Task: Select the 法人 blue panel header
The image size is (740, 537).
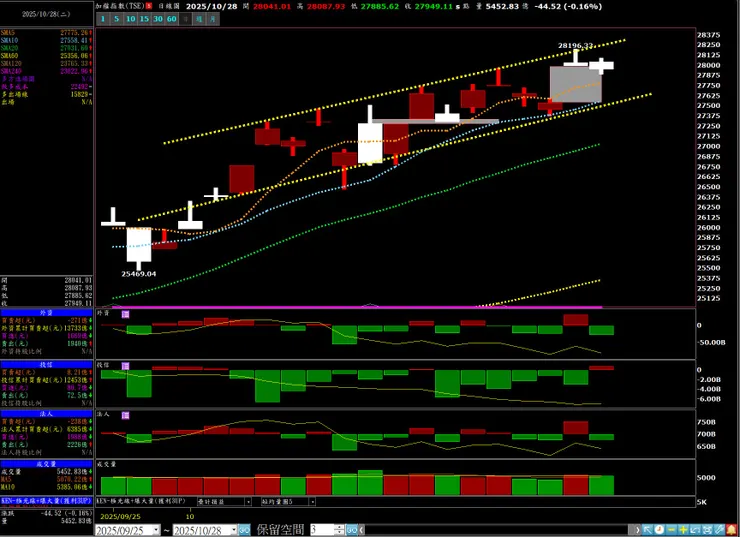Action: (x=46, y=414)
